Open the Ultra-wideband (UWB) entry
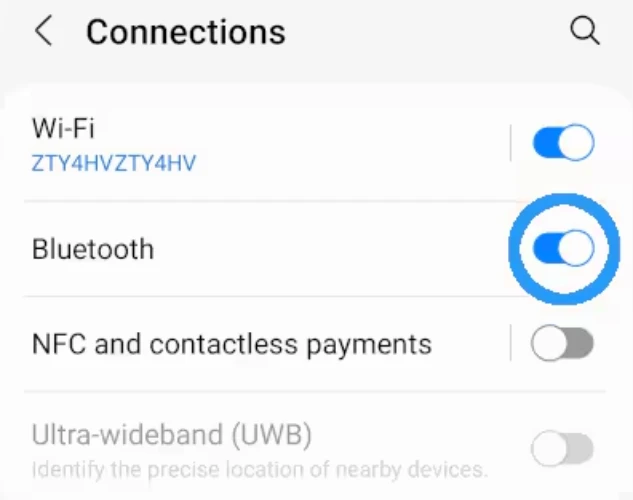The height and width of the screenshot is (500, 633). click(172, 435)
